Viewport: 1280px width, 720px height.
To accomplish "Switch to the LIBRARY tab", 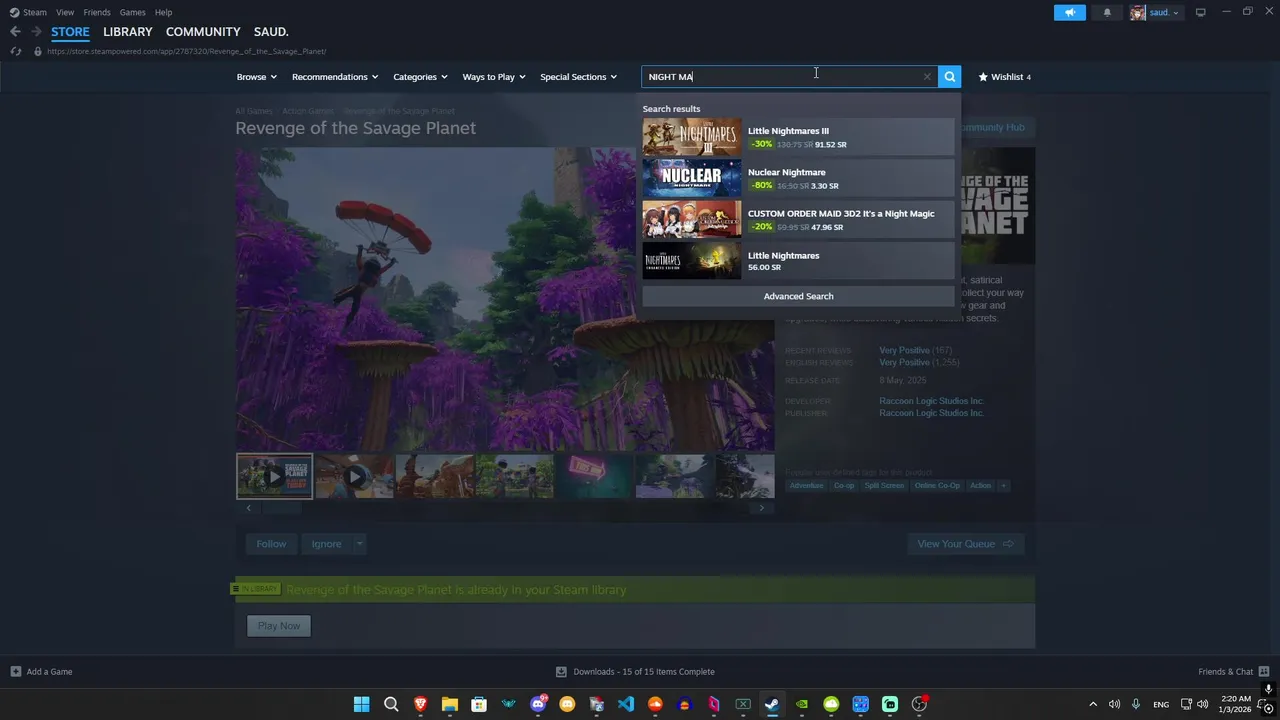I will [x=128, y=32].
